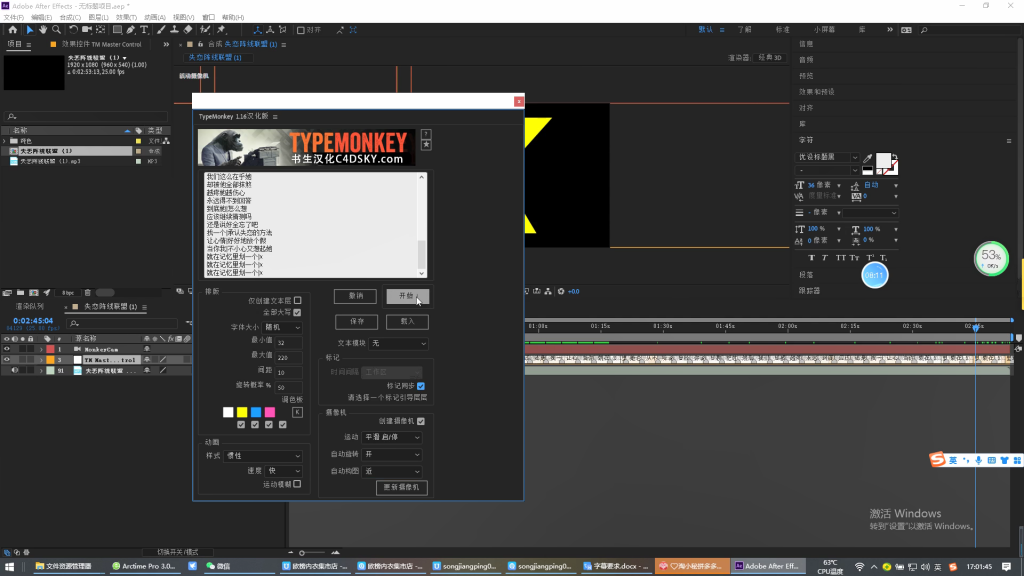This screenshot has height=576, width=1024.
Task: Open the 文件(F) menu
Action: (x=14, y=18)
